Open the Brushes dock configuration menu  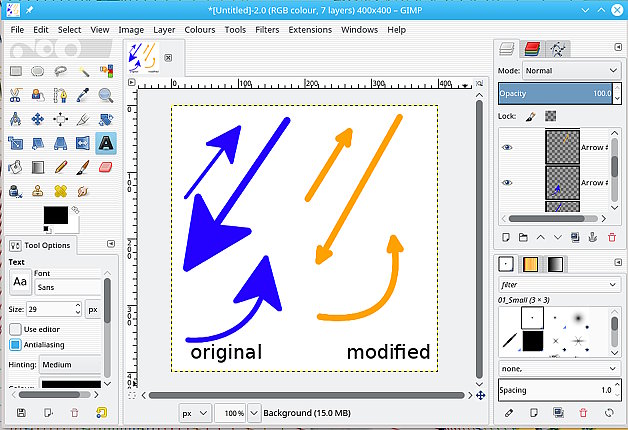coord(618,262)
